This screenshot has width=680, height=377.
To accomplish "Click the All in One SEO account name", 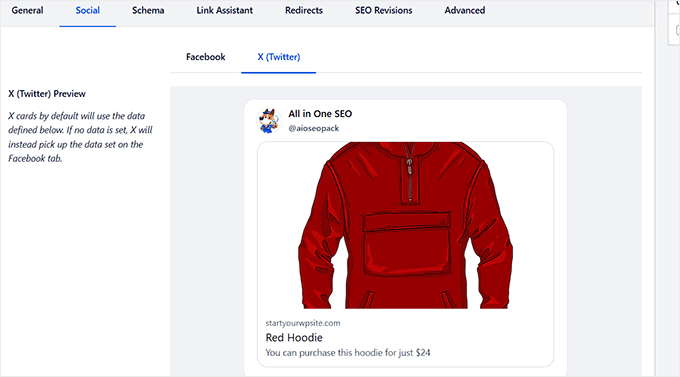I will tap(320, 114).
